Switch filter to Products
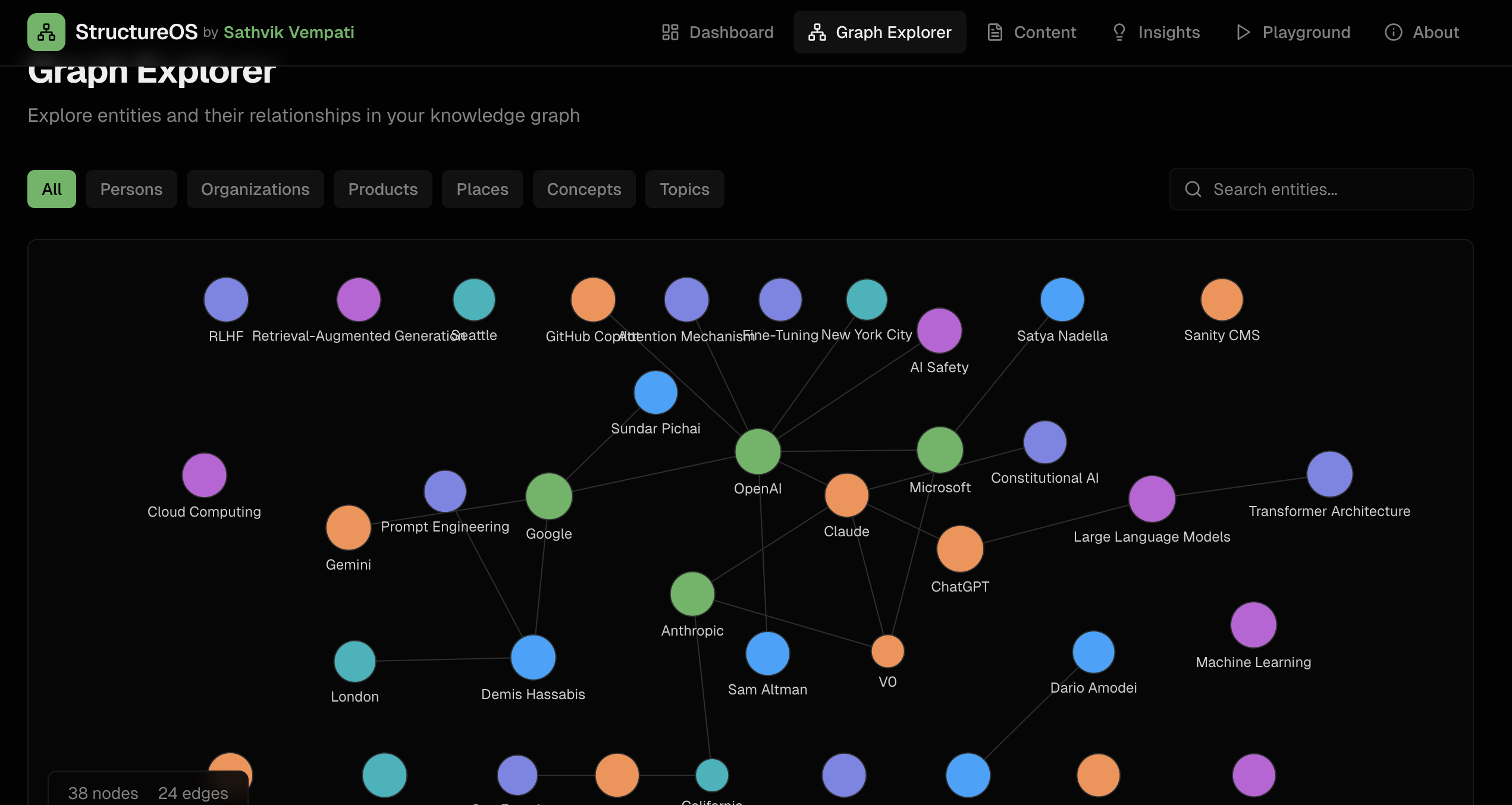This screenshot has width=1512, height=805. tap(382, 189)
